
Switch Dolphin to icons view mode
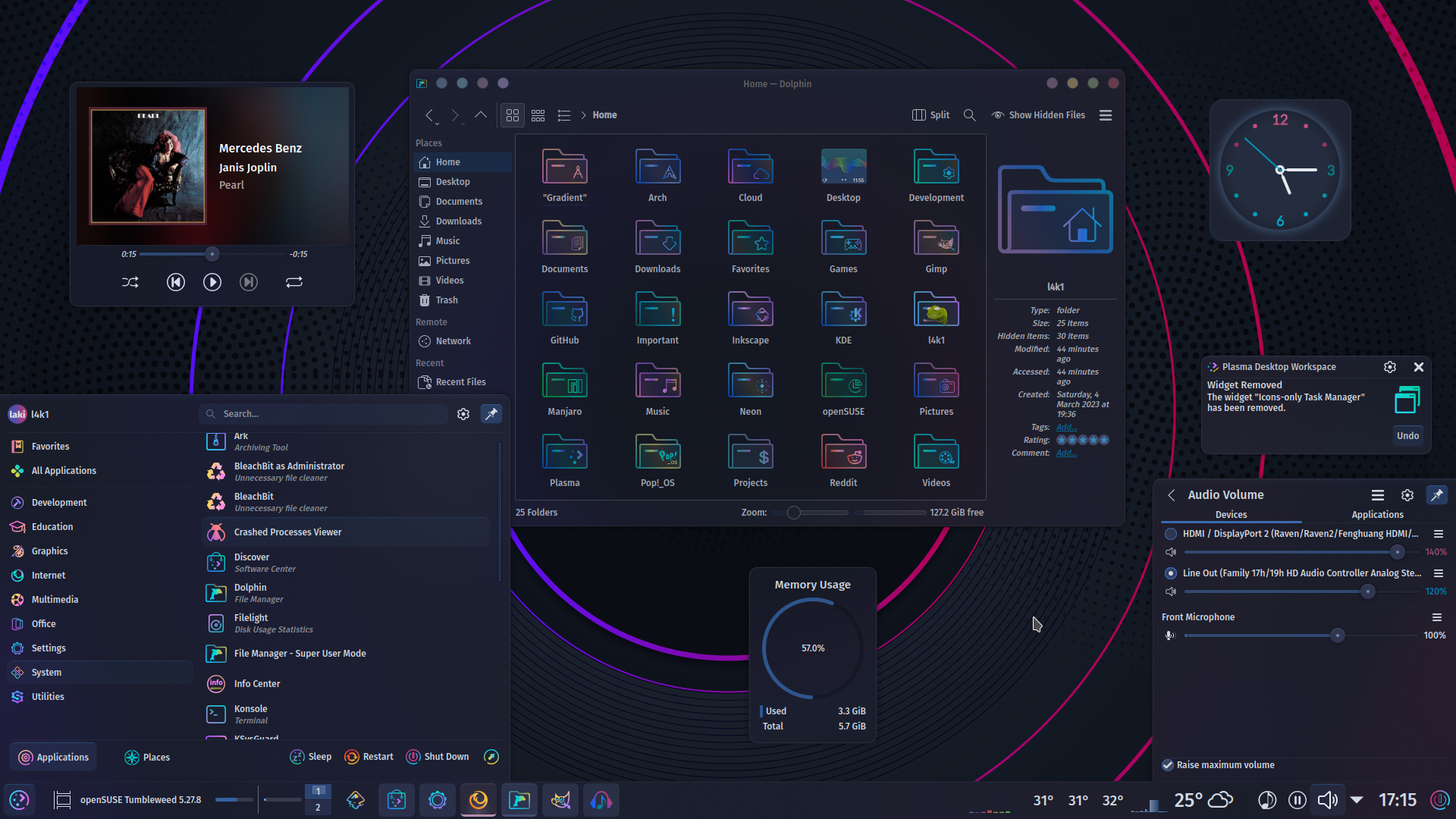pos(513,115)
